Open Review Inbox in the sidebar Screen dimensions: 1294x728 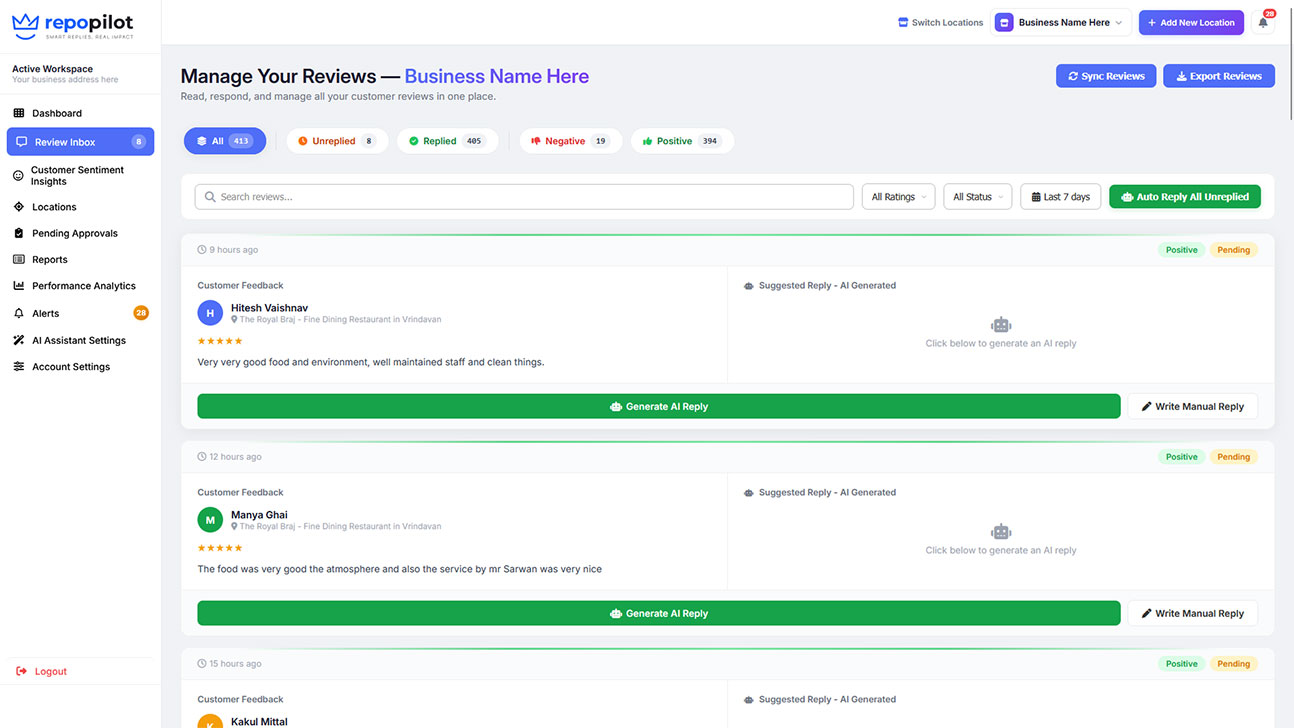coord(80,142)
